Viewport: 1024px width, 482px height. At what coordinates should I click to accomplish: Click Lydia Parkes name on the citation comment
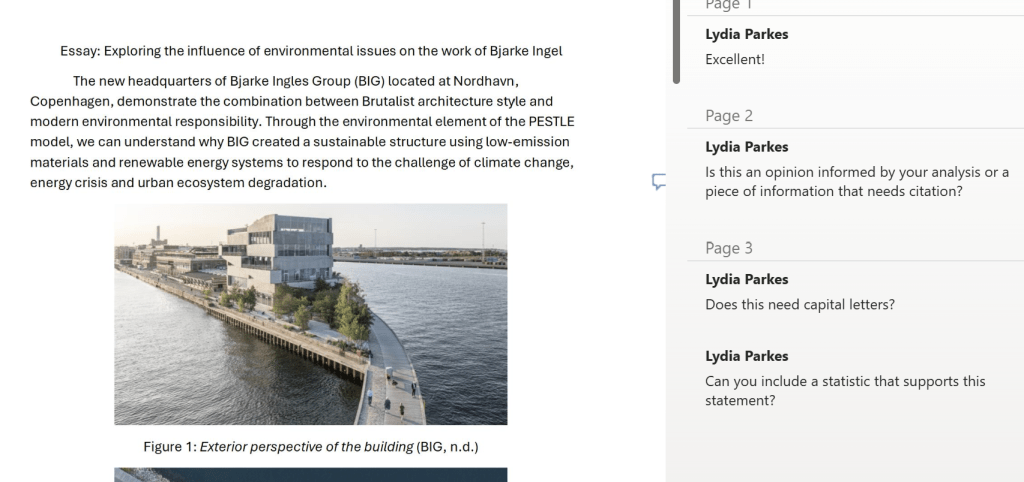coord(746,148)
